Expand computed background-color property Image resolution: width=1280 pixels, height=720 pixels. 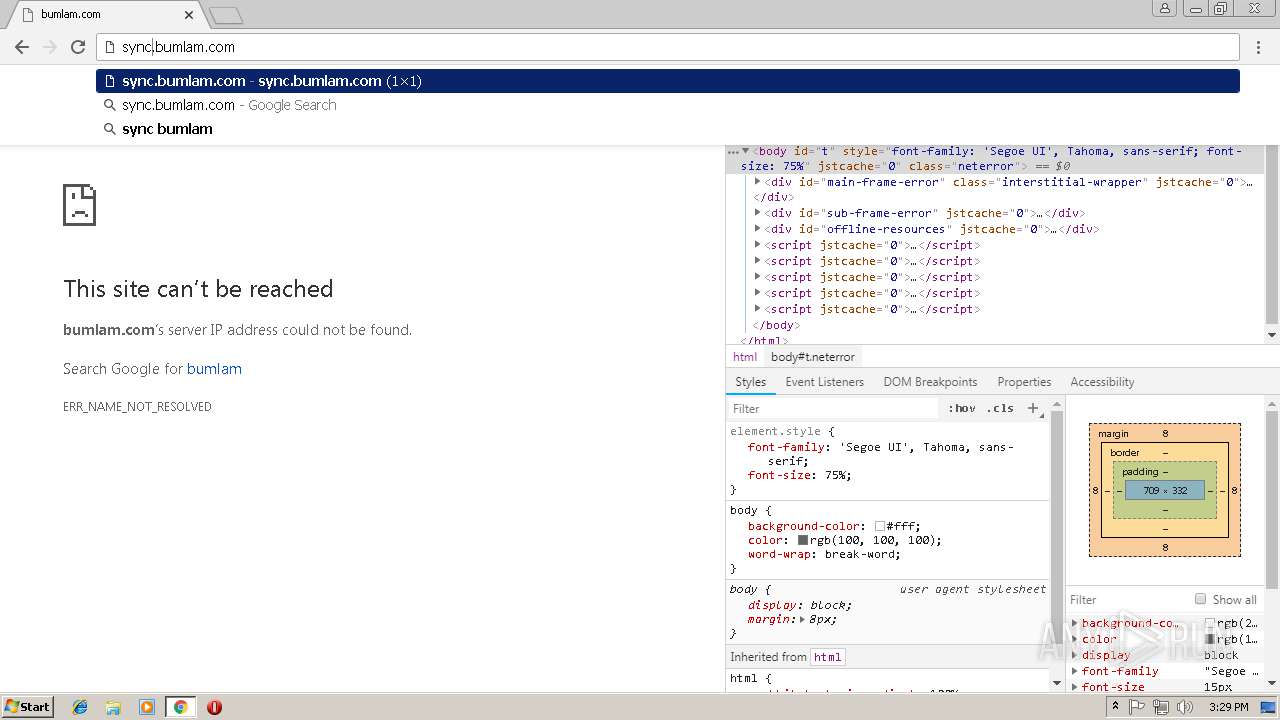point(1075,623)
